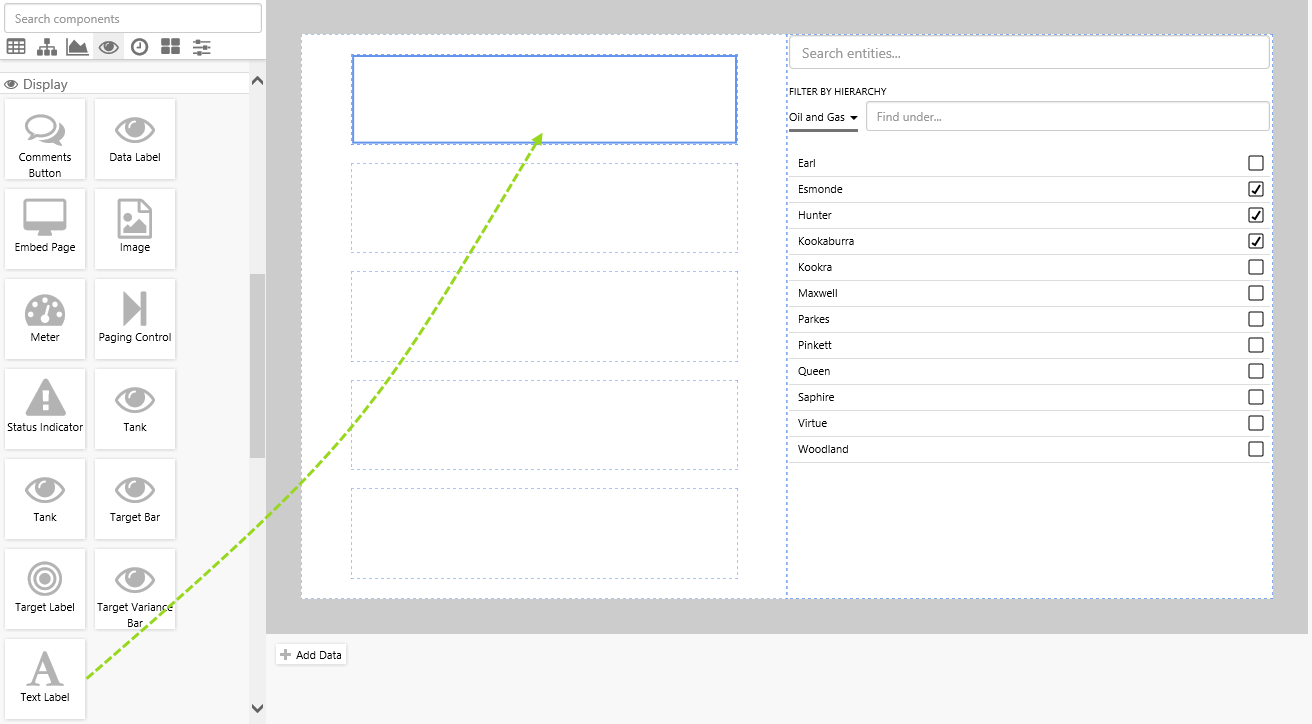Screen dimensions: 1312x724
Task: Tick the Woodland checkbox
Action: pyautogui.click(x=1256, y=449)
